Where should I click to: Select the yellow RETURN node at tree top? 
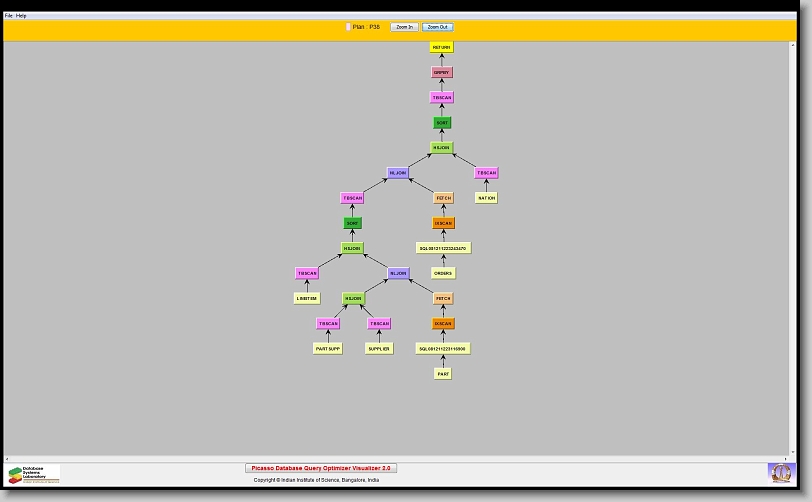442,47
